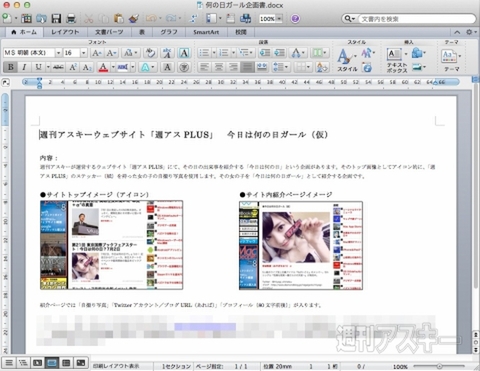The image size is (480, 371).
Task: Align paragraph text right
Action: pyautogui.click(x=233, y=67)
